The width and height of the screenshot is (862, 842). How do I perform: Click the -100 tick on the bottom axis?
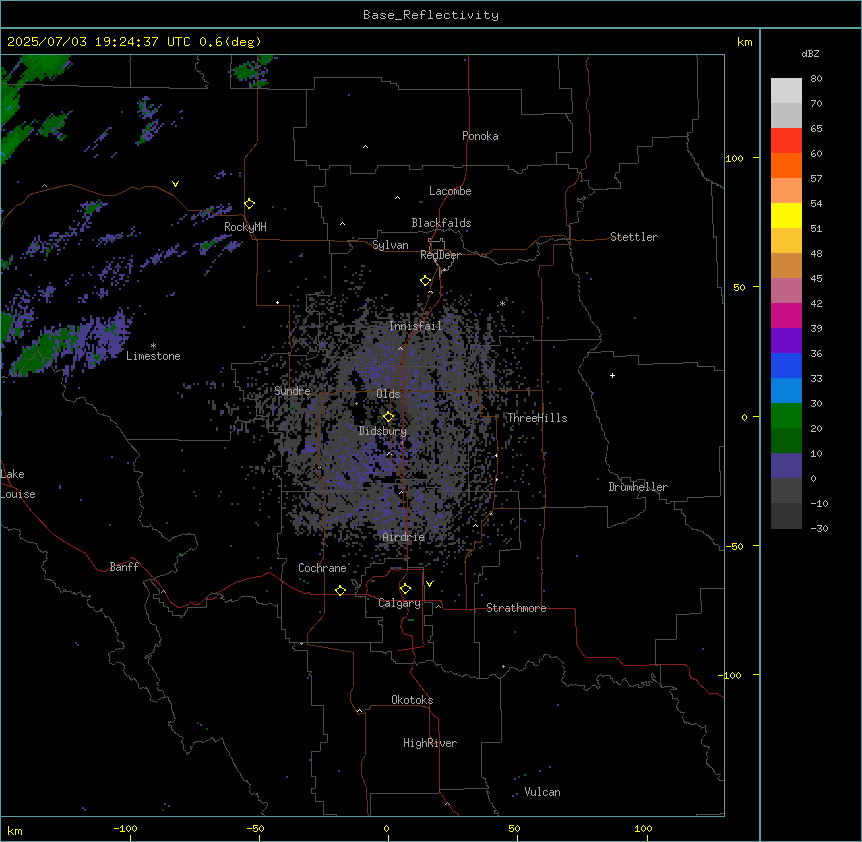coord(126,829)
